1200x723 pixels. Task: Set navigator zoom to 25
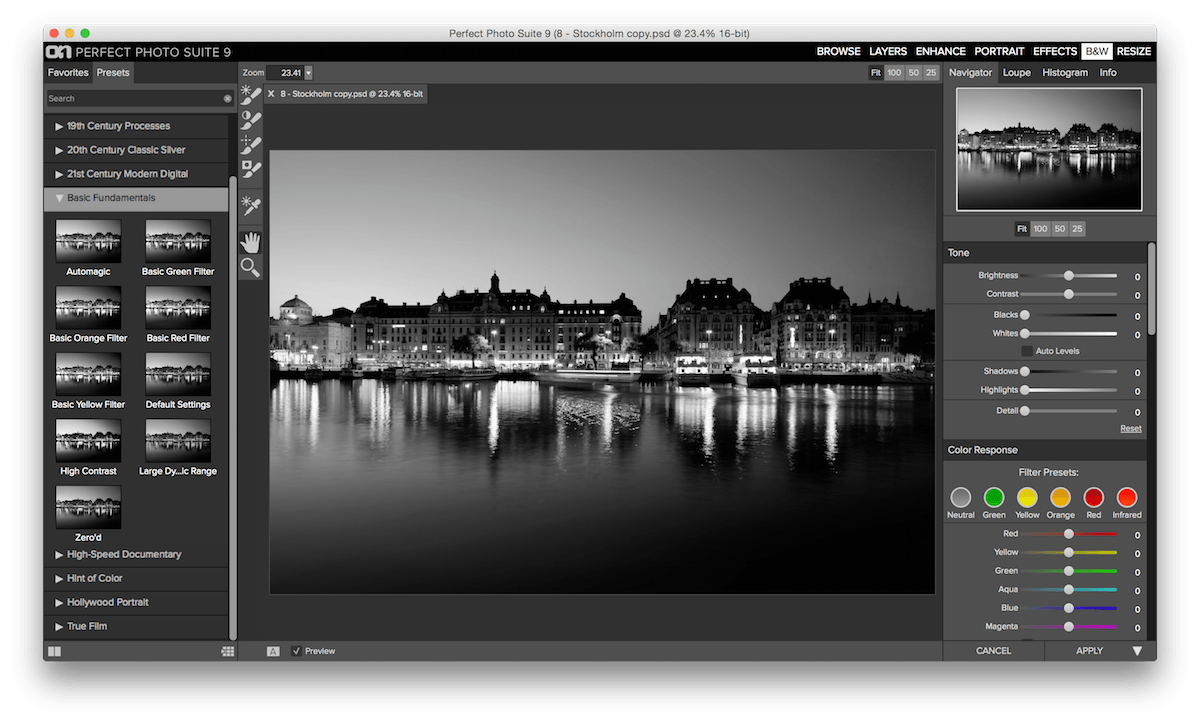pyautogui.click(x=1077, y=229)
